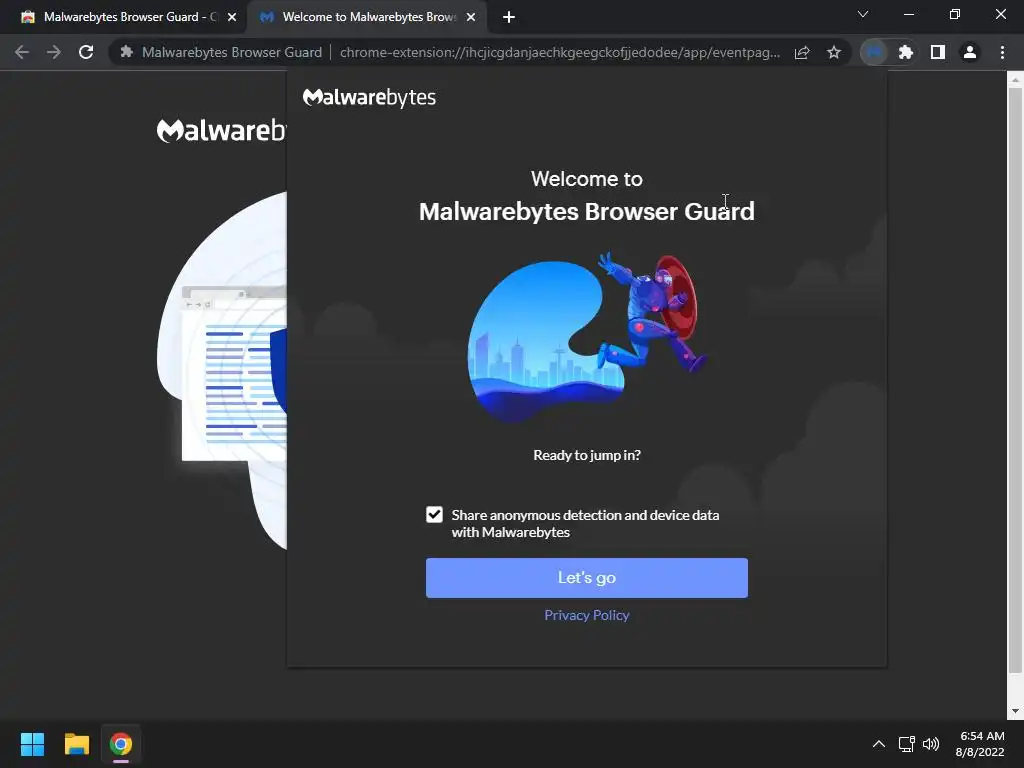Image resolution: width=1024 pixels, height=768 pixels.
Task: Click the scrollbar up arrow
Action: click(x=1015, y=80)
